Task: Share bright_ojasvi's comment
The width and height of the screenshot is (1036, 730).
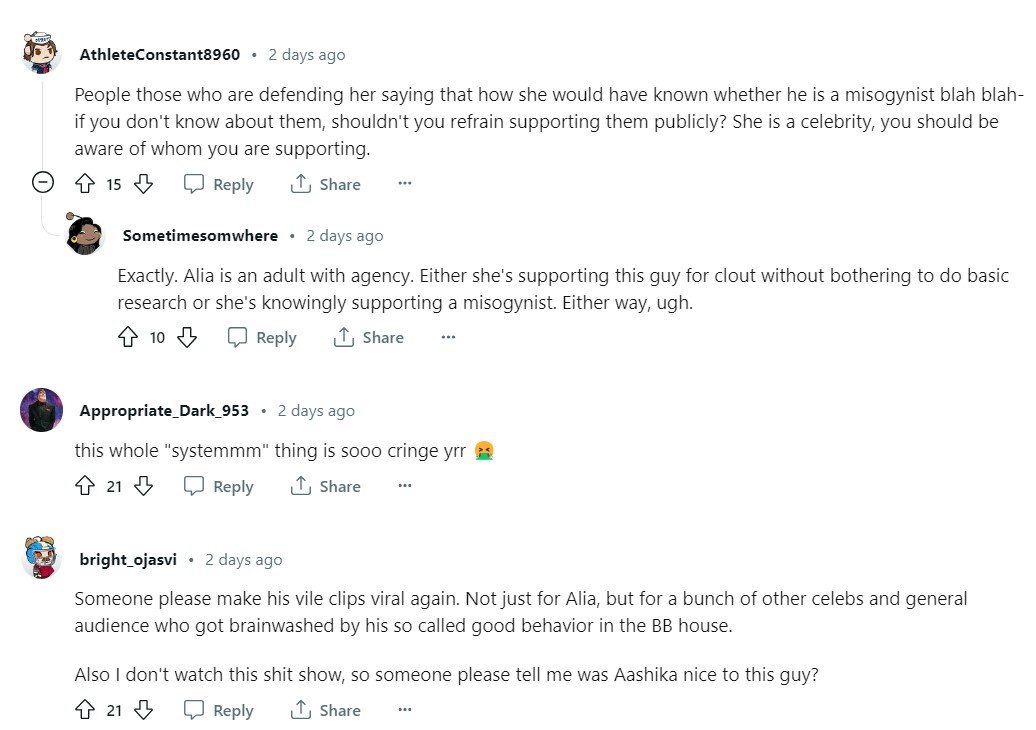Action: [326, 710]
